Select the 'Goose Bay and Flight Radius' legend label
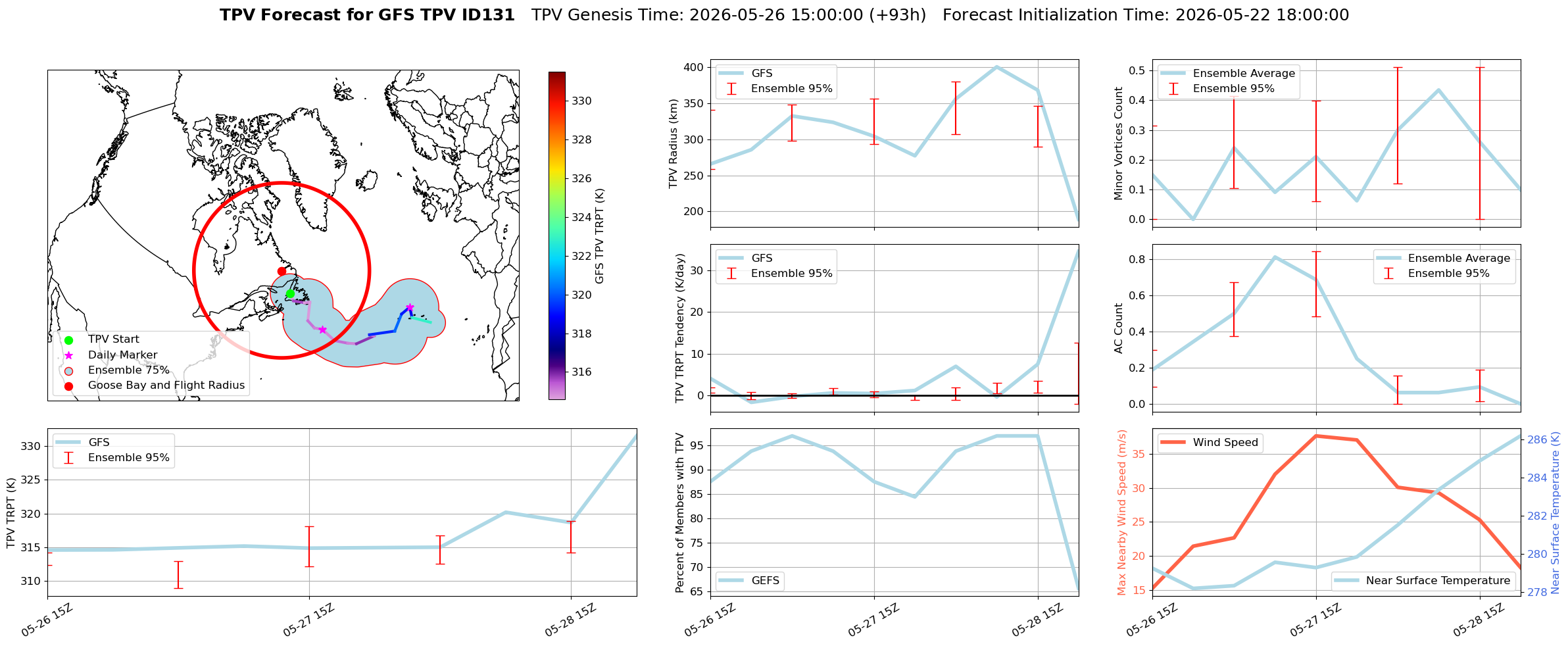The height and width of the screenshot is (646, 1568). click(166, 385)
